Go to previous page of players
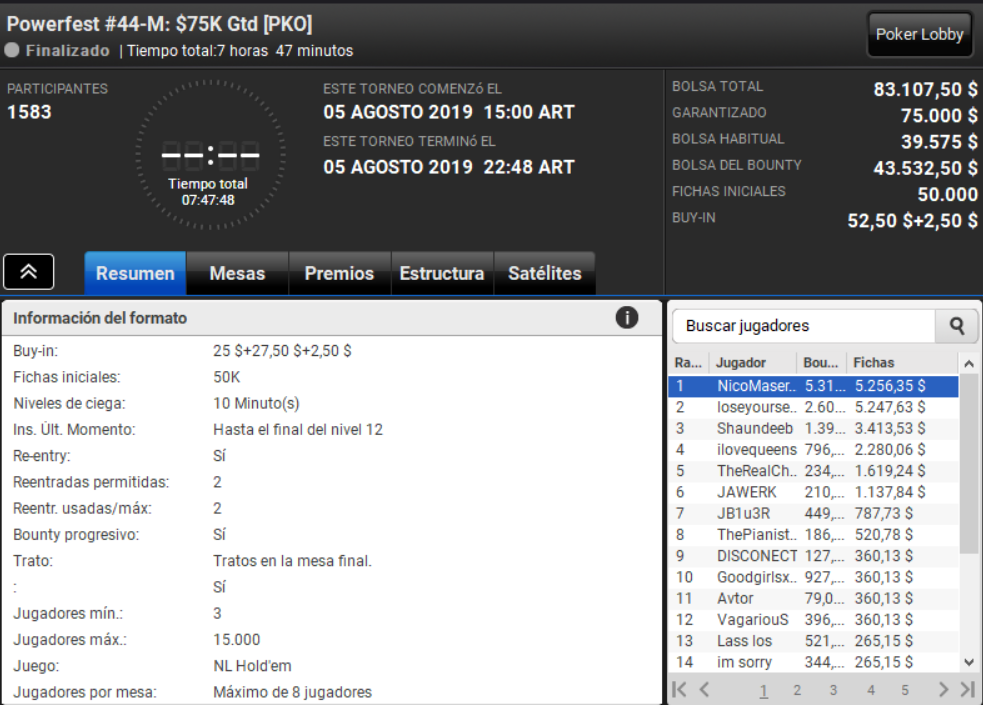Screen dimensions: 983x705 pos(705,689)
